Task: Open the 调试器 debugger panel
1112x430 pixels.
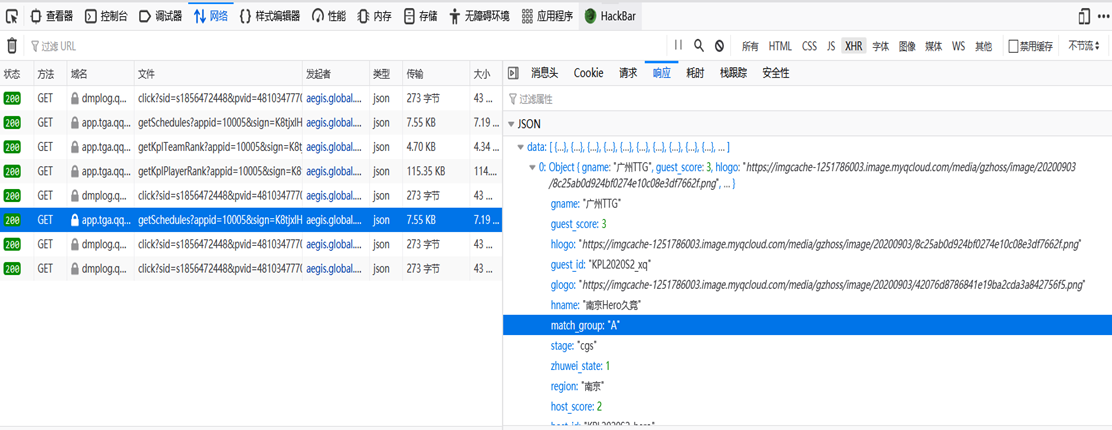Action: tap(160, 16)
